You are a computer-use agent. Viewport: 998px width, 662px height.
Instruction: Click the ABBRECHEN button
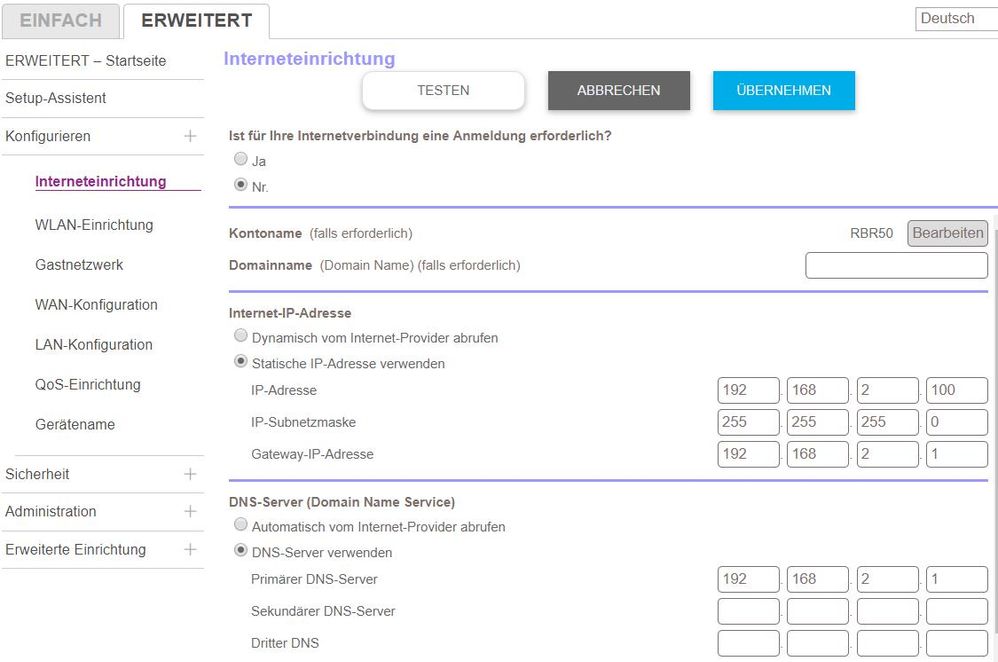(x=619, y=90)
